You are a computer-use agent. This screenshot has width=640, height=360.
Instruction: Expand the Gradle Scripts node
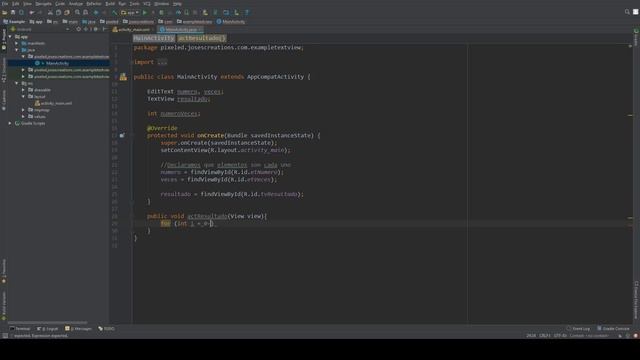point(10,123)
